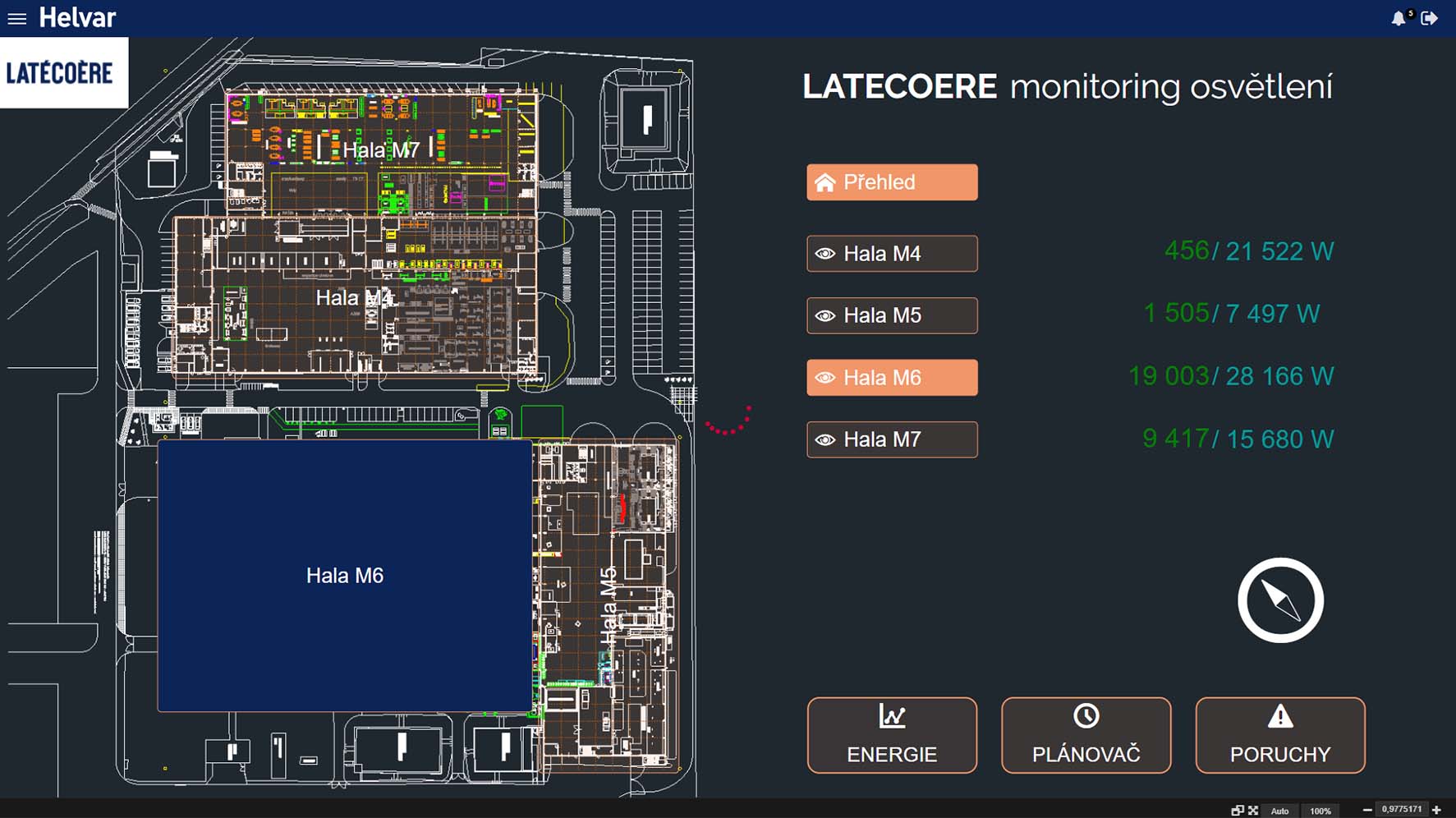Click the minus zoom out icon
1456x818 pixels.
pos(1367,811)
